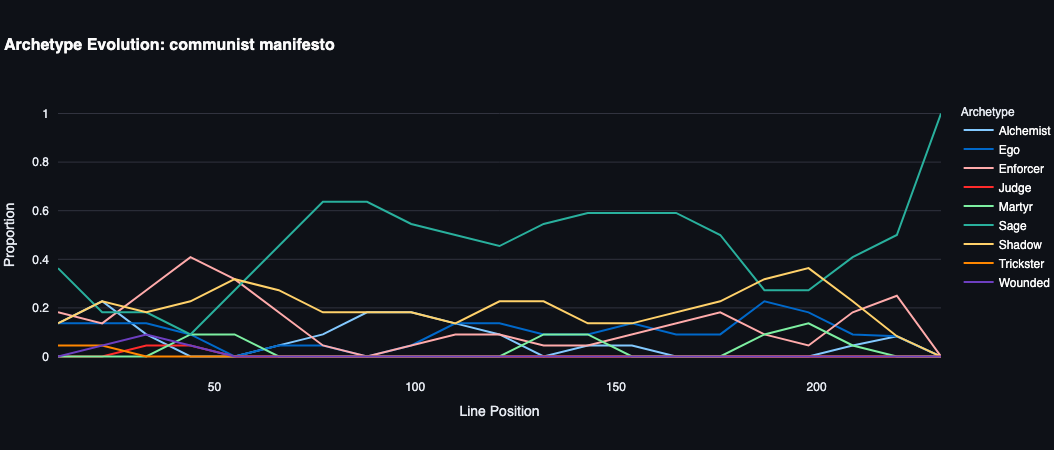Click the chart title Archetype Evolution
The width and height of the screenshot is (1054, 450).
pyautogui.click(x=169, y=45)
